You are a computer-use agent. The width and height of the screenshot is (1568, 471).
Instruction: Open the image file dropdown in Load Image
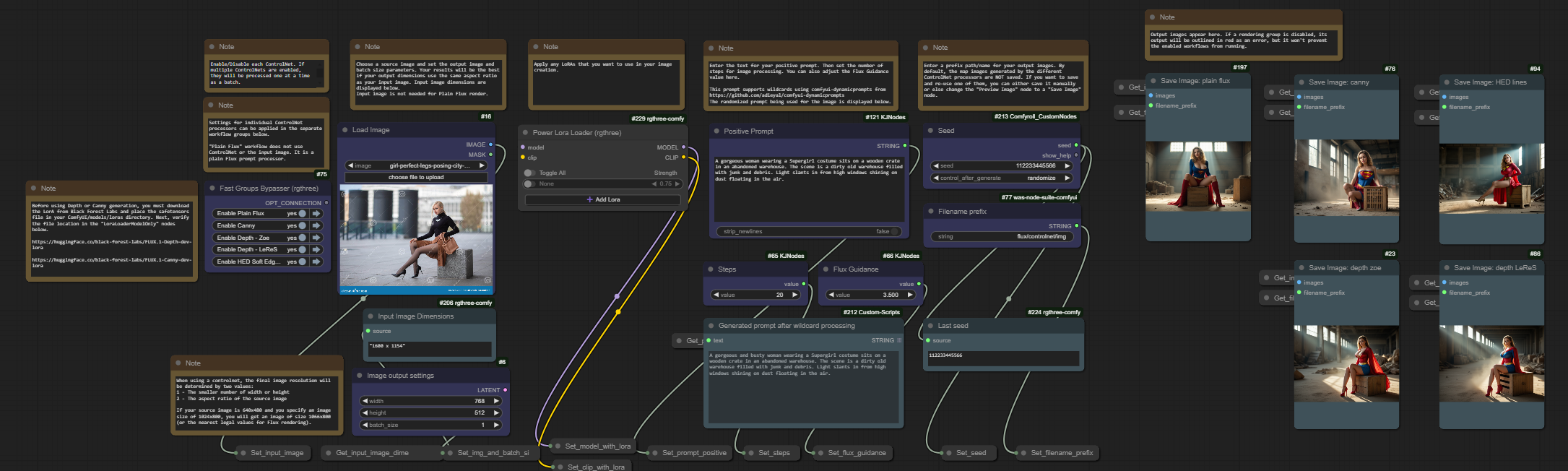pyautogui.click(x=416, y=165)
